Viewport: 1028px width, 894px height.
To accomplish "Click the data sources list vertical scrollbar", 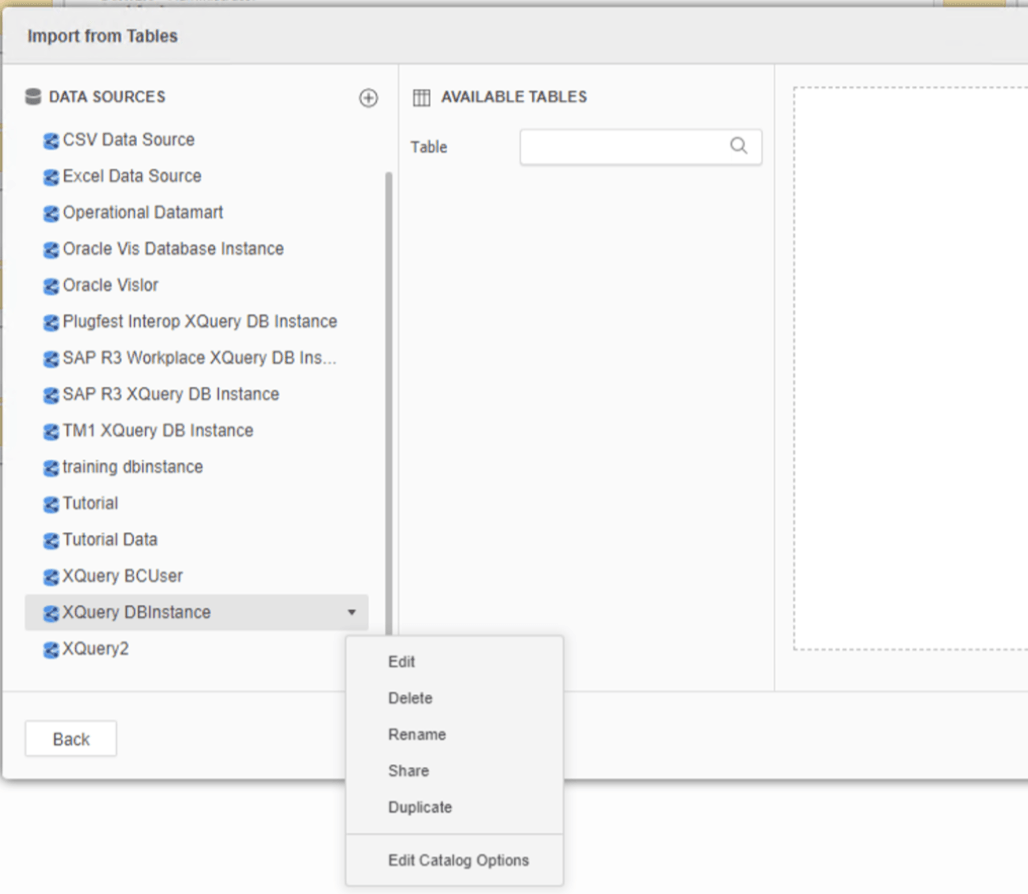I will pos(389,400).
